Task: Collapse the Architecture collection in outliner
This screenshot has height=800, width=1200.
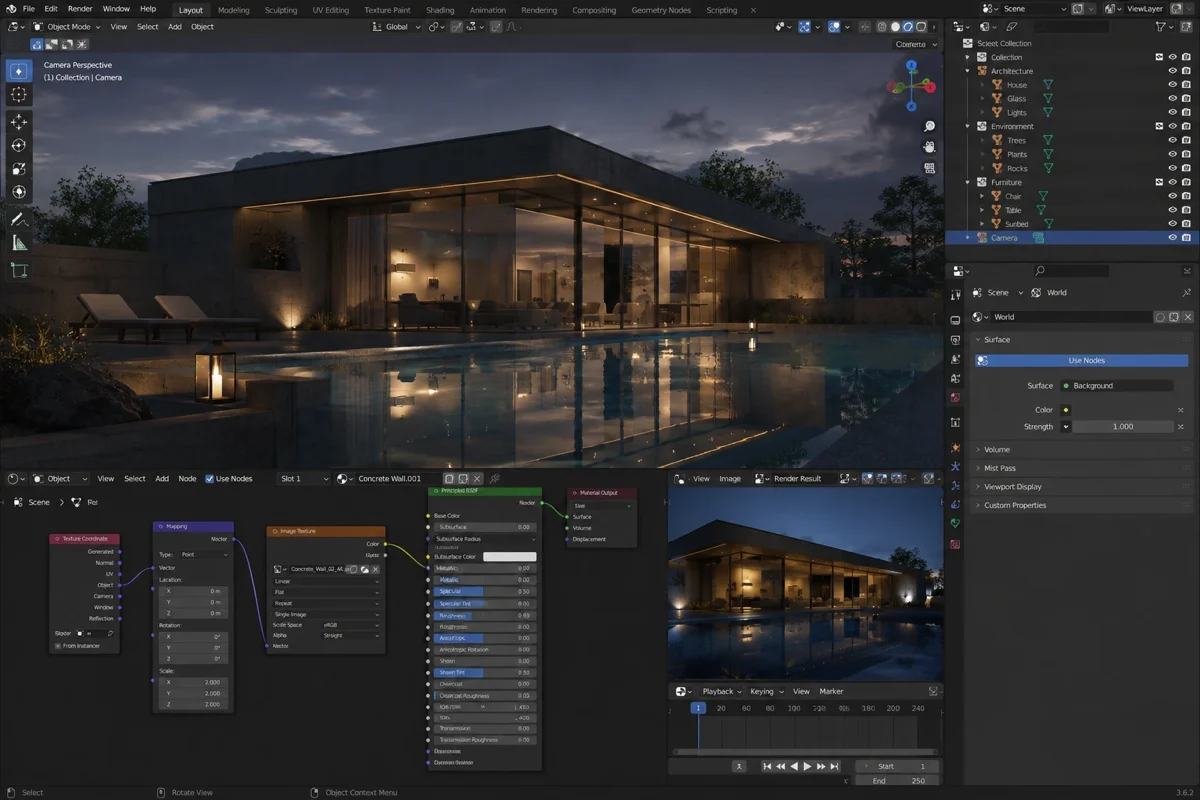Action: click(x=968, y=71)
